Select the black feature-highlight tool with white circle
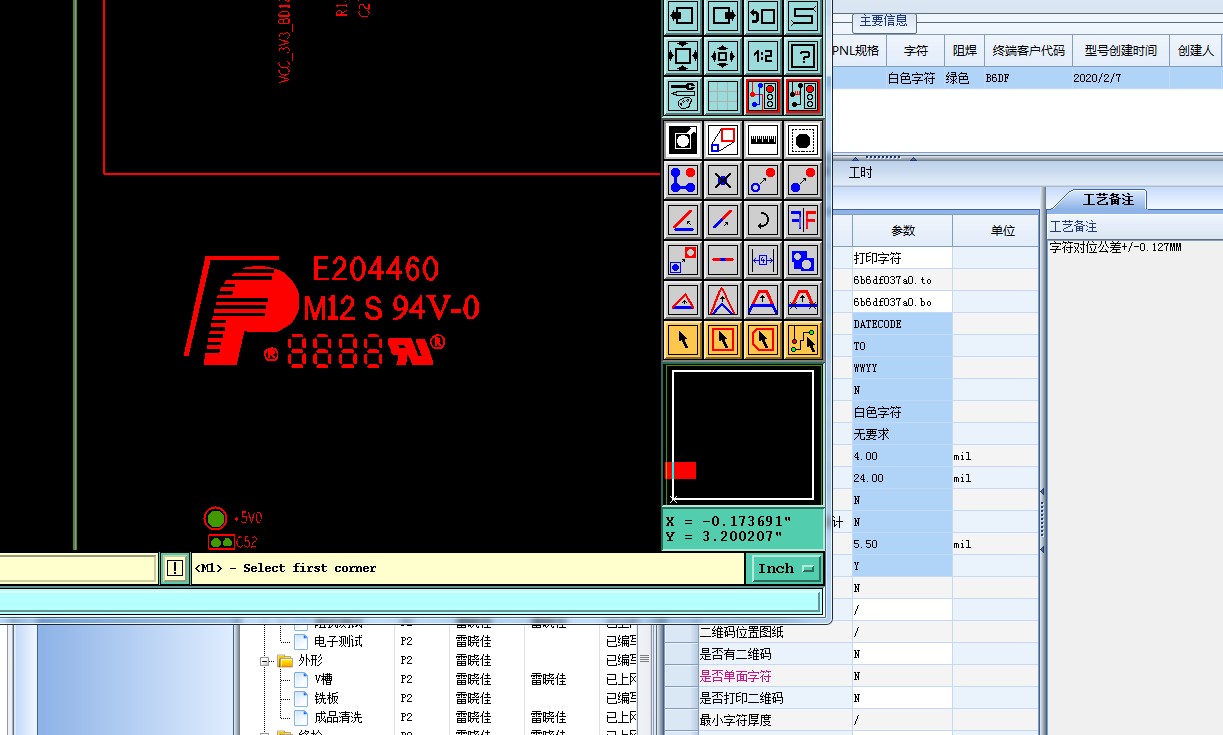This screenshot has height=735, width=1223. point(683,140)
